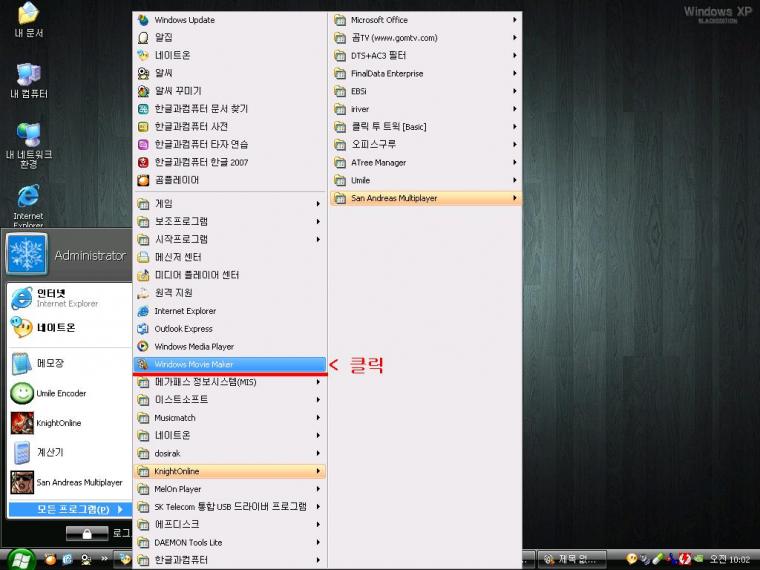Click the taskbar clock 오전 10:02
Viewport: 760px width, 570px height.
coord(729,560)
